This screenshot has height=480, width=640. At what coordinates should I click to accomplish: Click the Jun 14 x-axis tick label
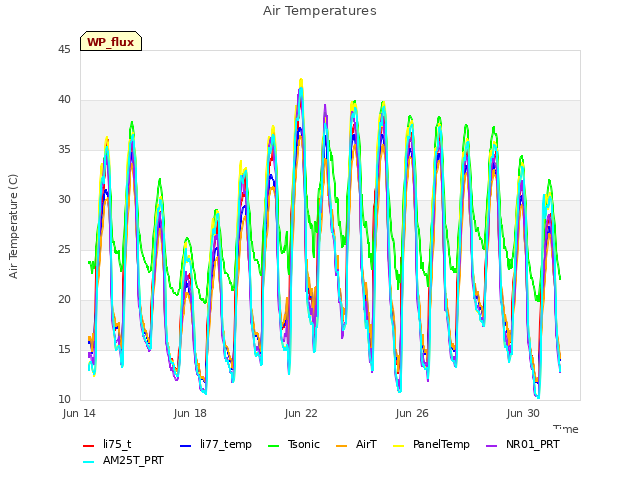(79, 413)
